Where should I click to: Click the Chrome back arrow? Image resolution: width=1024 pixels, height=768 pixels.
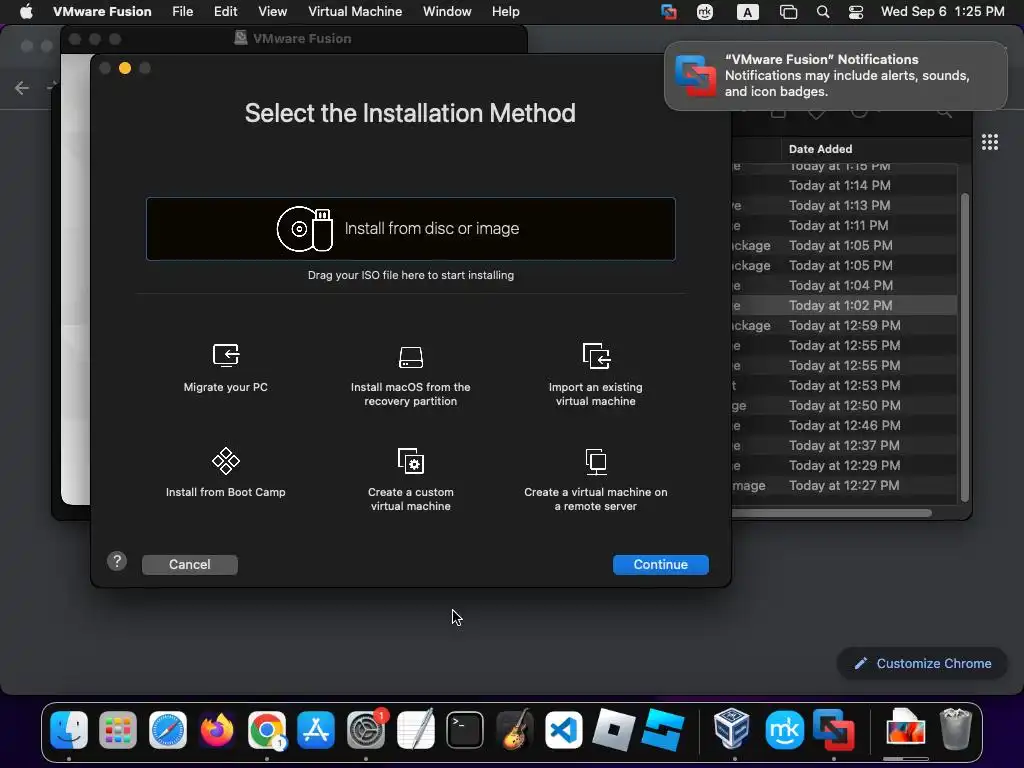(22, 88)
